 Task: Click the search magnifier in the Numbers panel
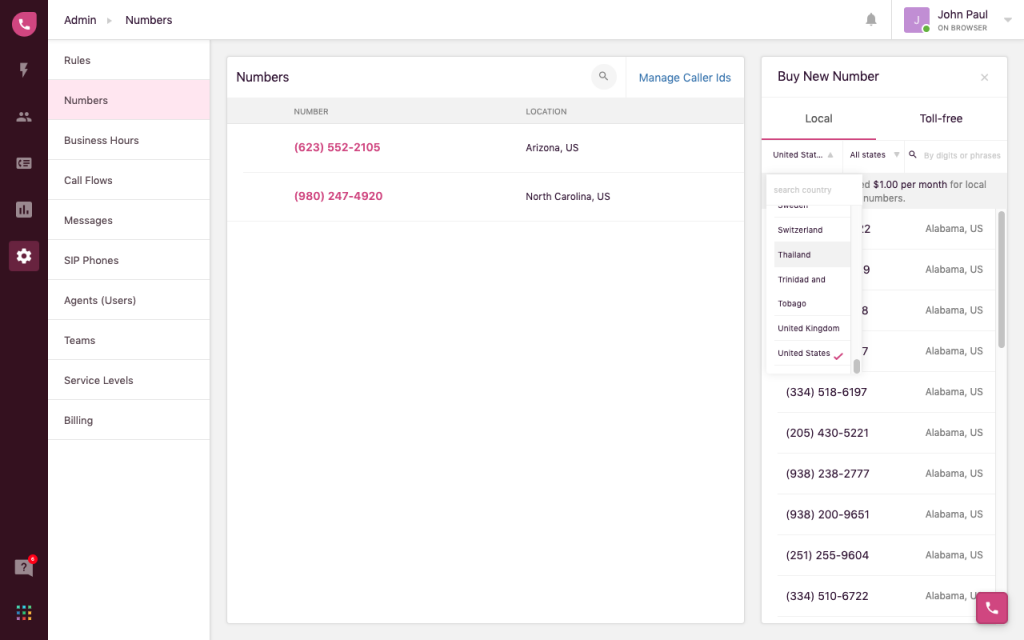pyautogui.click(x=604, y=76)
